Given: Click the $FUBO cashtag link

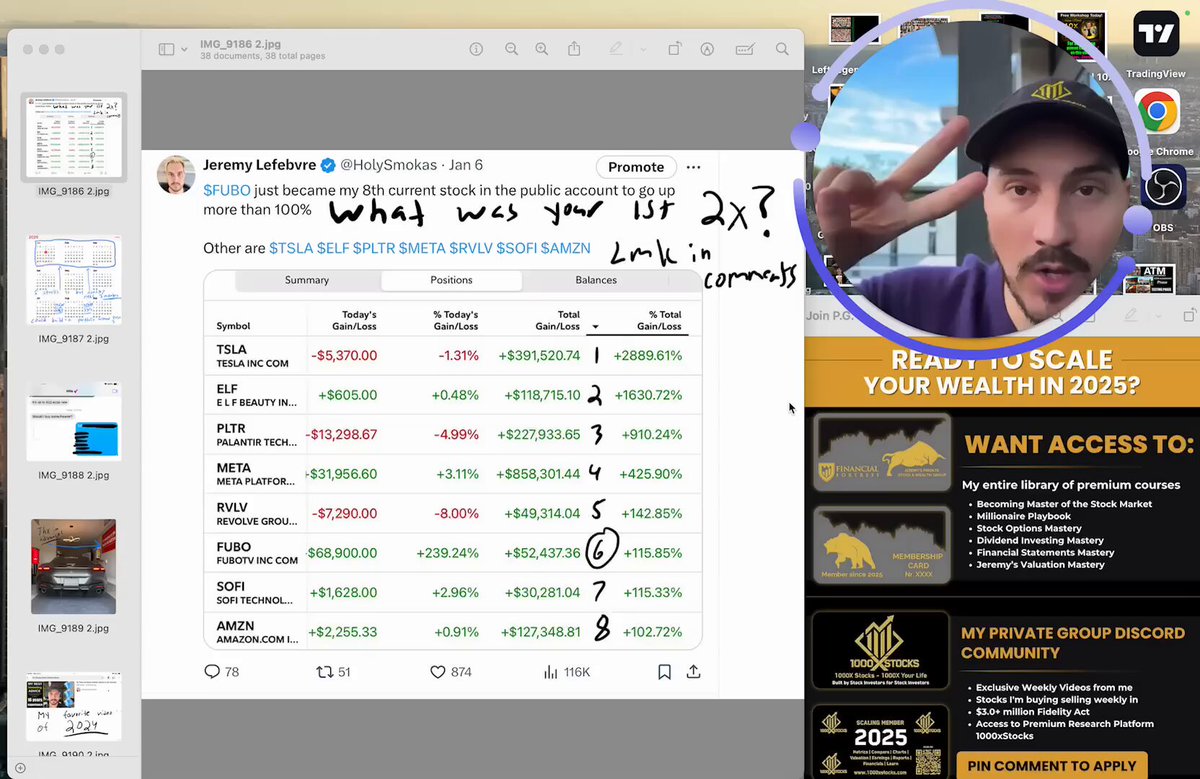Looking at the screenshot, I should pyautogui.click(x=226, y=190).
